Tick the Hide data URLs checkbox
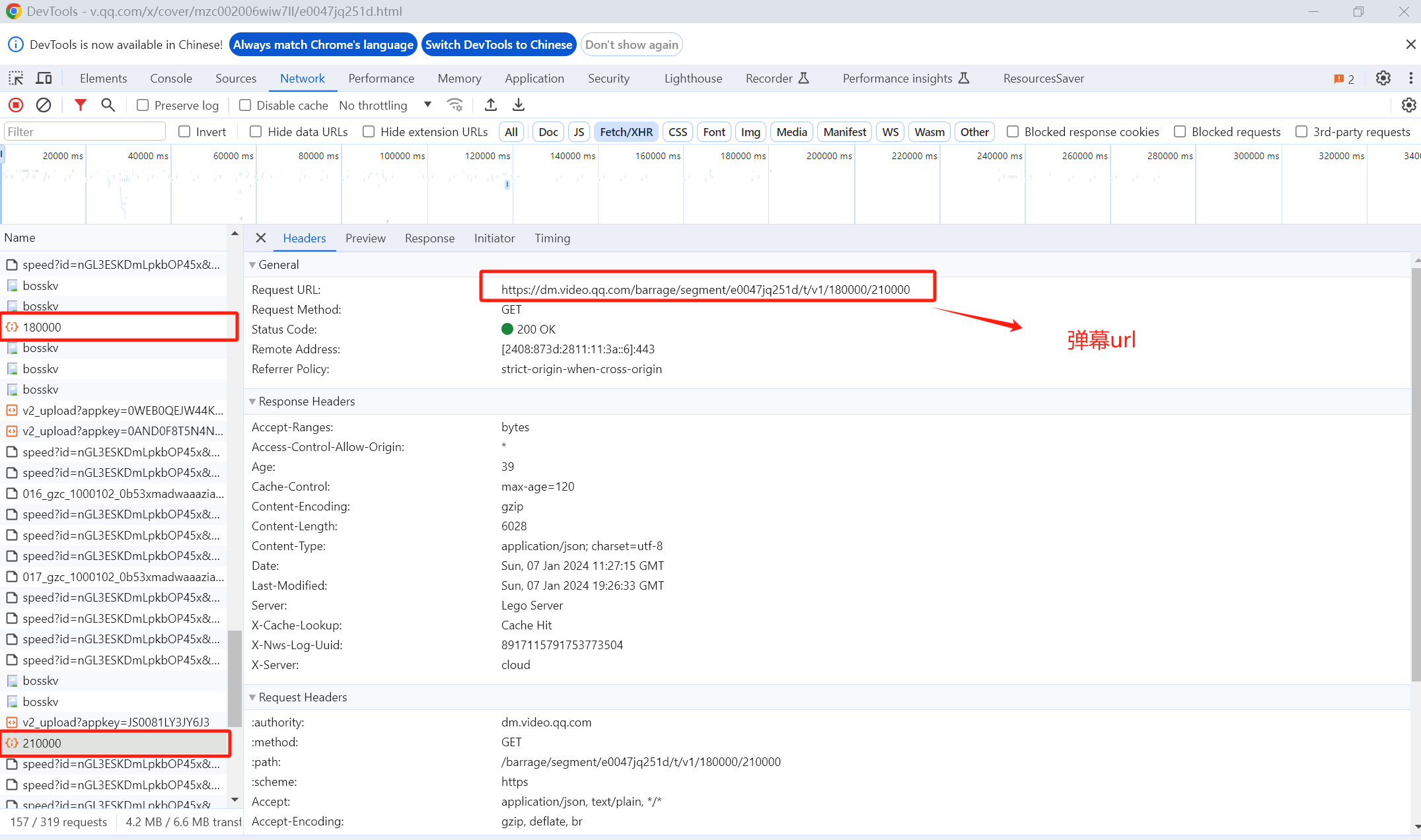Image resolution: width=1421 pixels, height=840 pixels. pos(256,132)
